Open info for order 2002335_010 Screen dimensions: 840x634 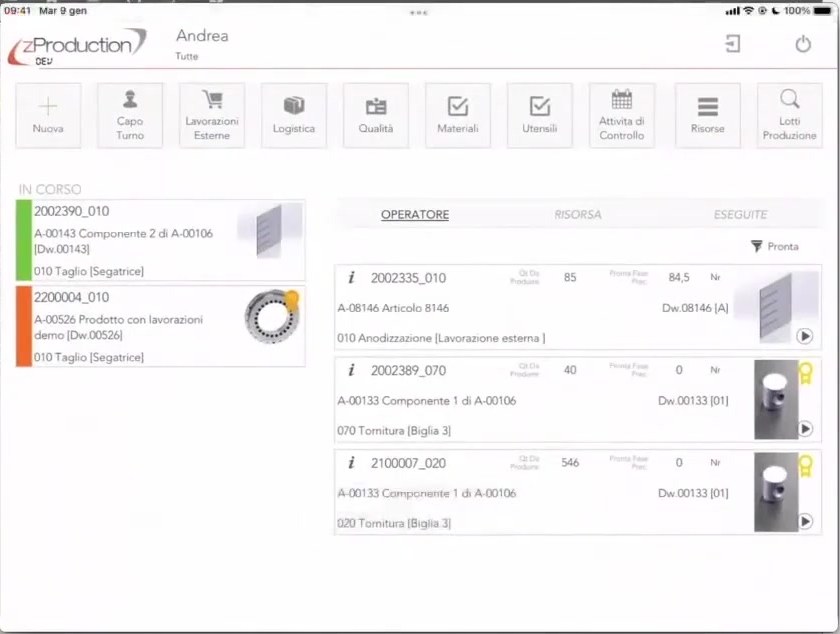tap(351, 278)
